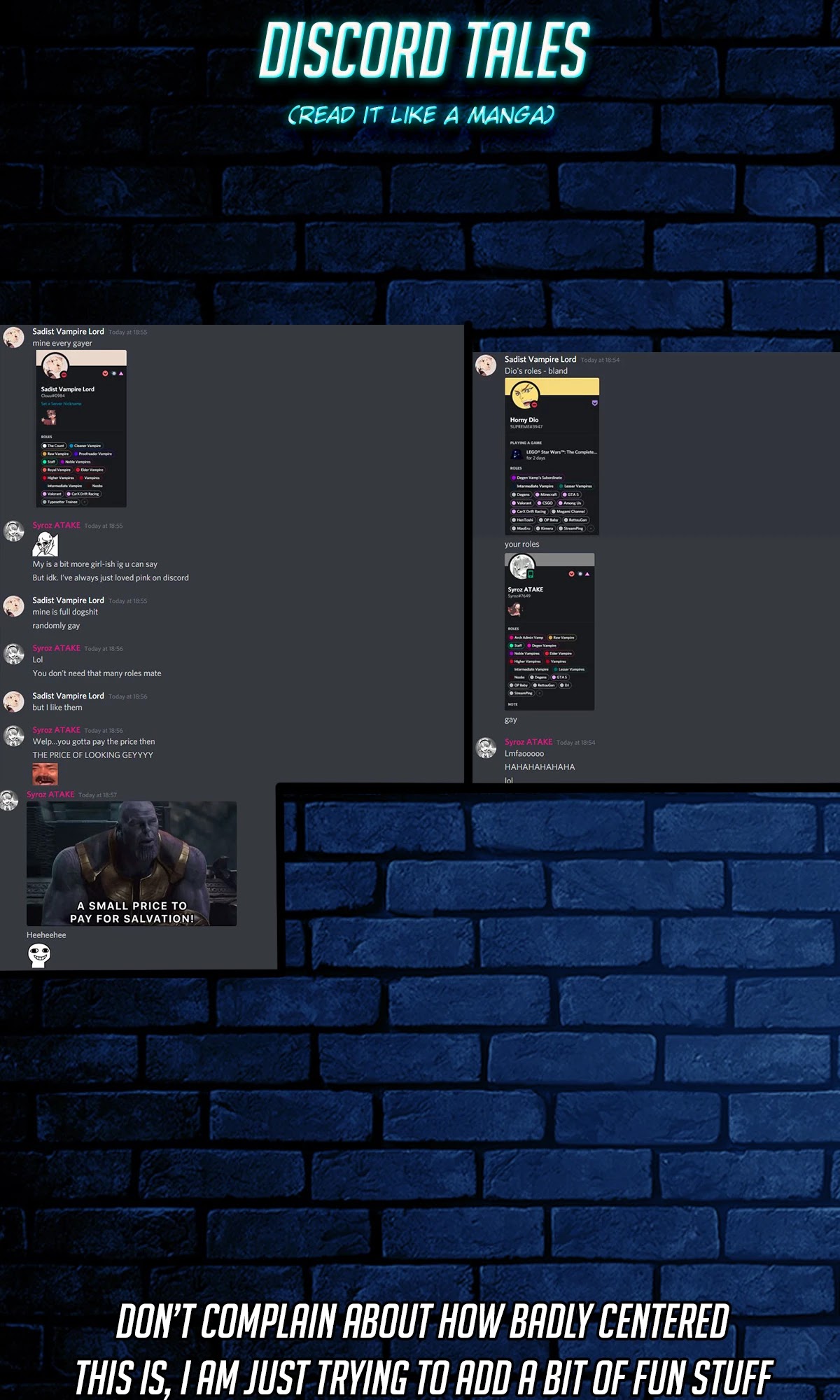This screenshot has height=1400, width=840.
Task: Click the Note field in Syroz ATAKE's profile
Action: (513, 704)
